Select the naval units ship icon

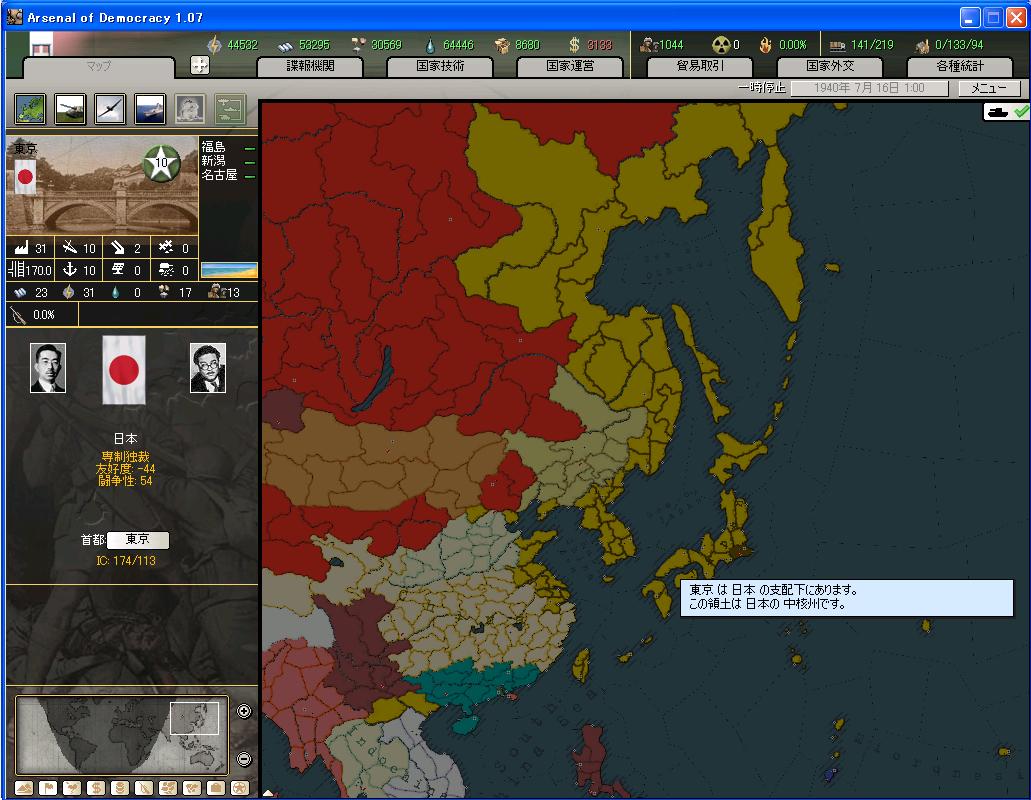tap(150, 108)
